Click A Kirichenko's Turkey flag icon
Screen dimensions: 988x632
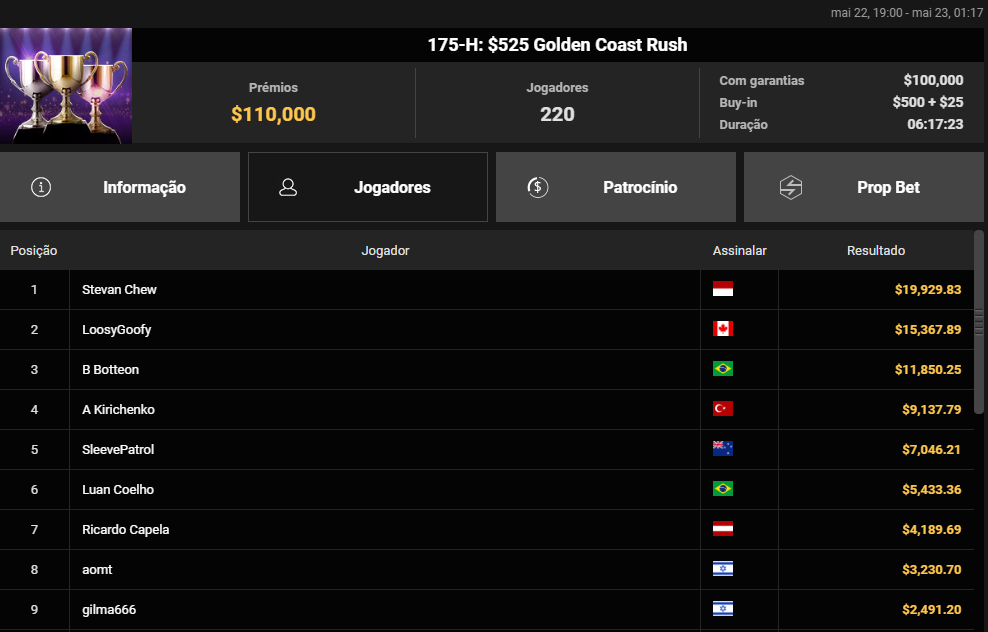point(723,409)
